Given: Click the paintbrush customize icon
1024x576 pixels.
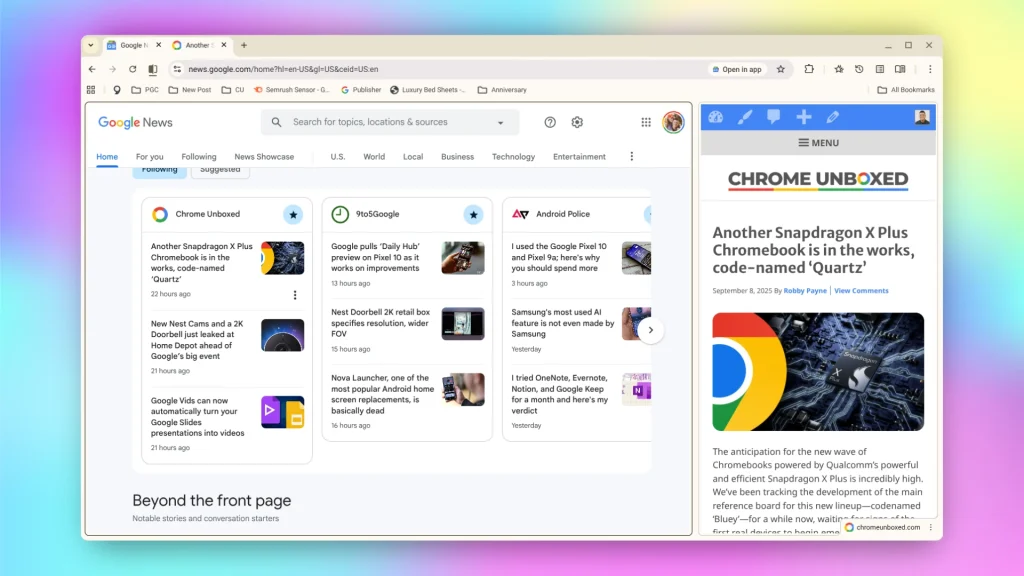Looking at the screenshot, I should 744,117.
